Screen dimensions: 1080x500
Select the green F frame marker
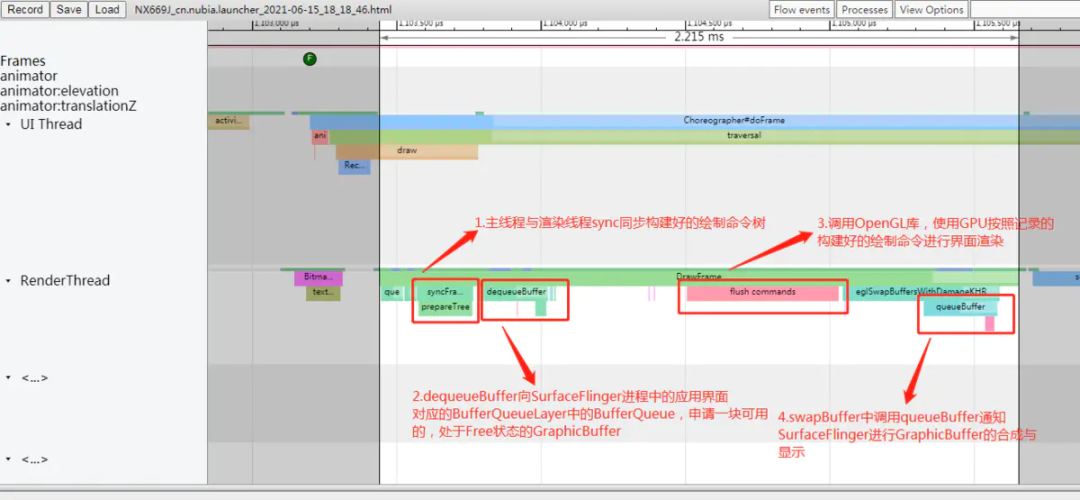(309, 59)
